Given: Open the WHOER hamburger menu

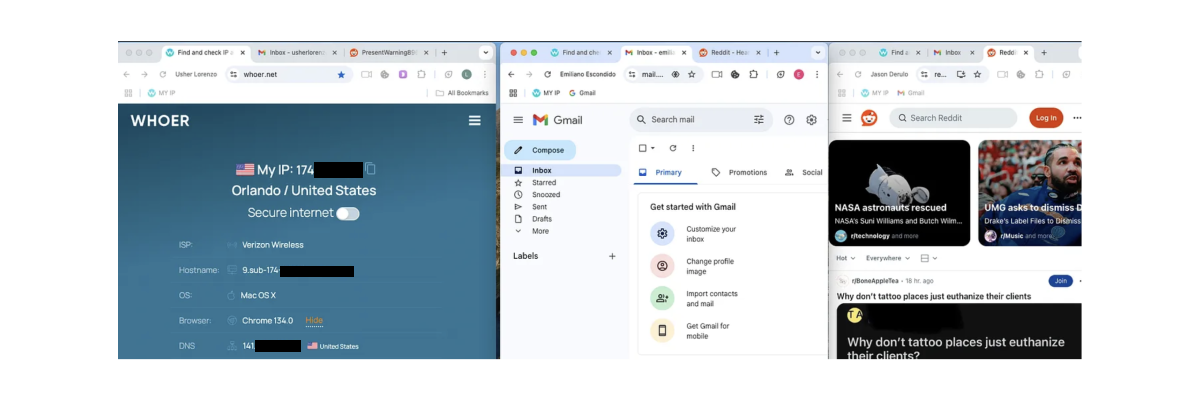Looking at the screenshot, I should 475,121.
